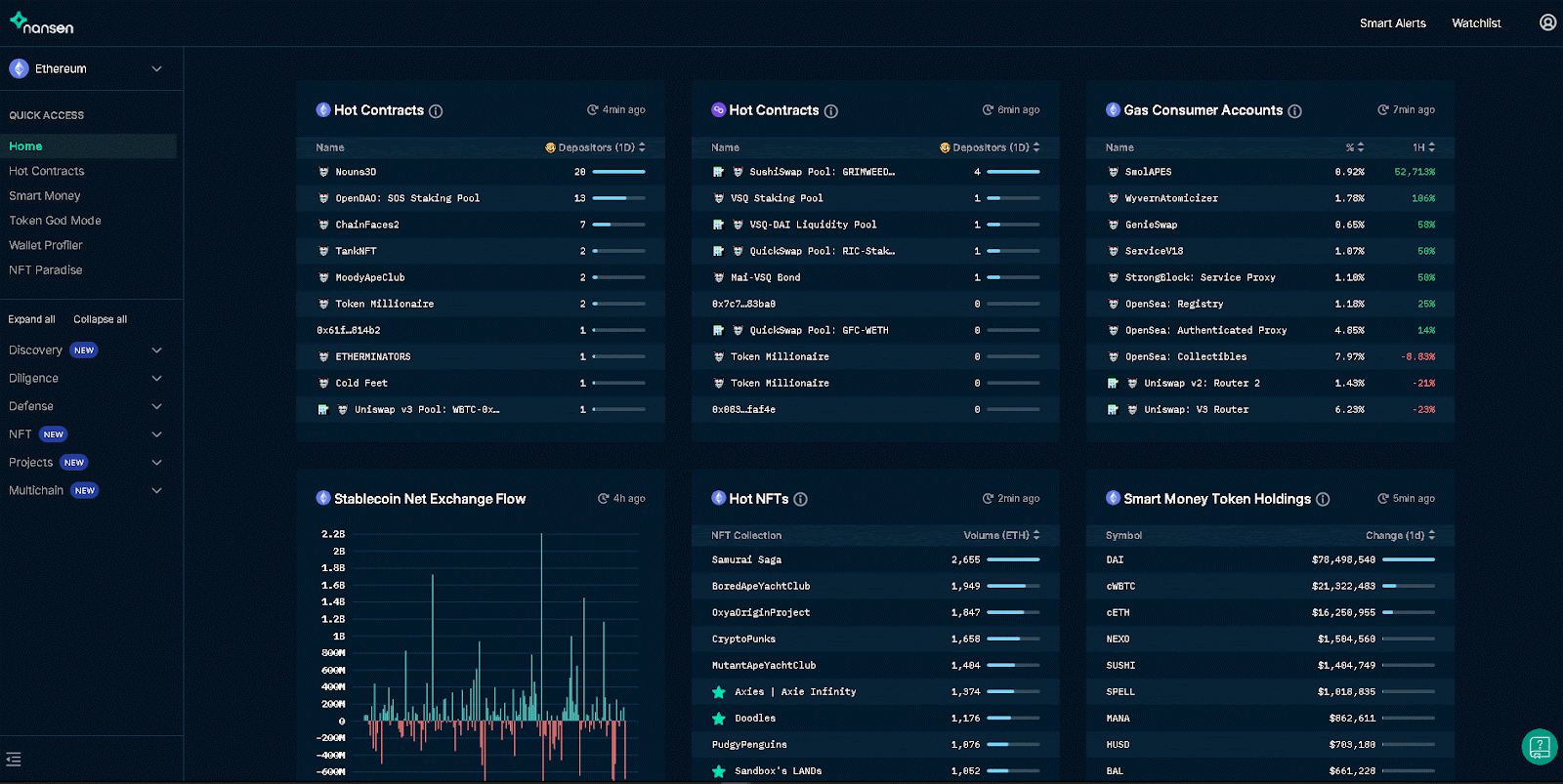This screenshot has height=784, width=1563.
Task: Sort Gas Consumer Accounts by 1H column
Action: click(1423, 147)
